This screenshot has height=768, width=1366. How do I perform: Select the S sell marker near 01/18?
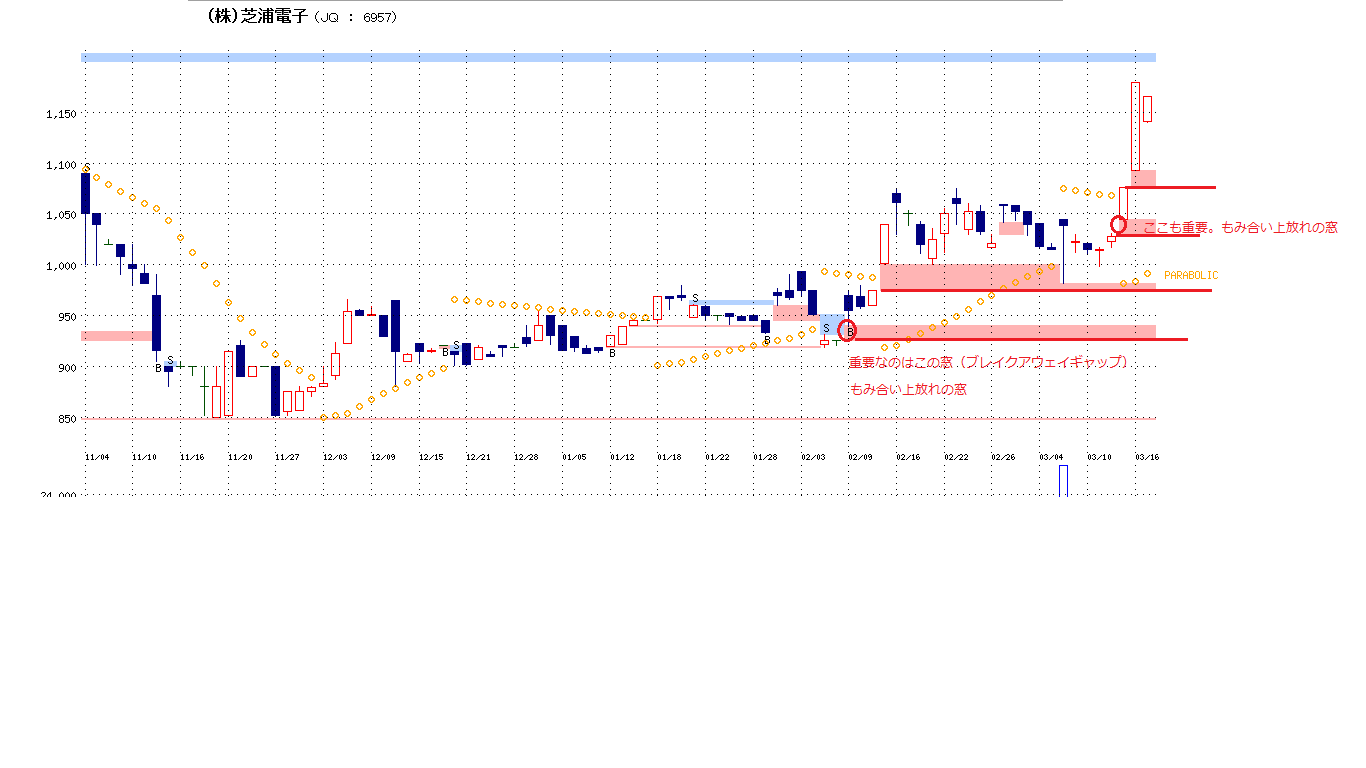[x=694, y=298]
